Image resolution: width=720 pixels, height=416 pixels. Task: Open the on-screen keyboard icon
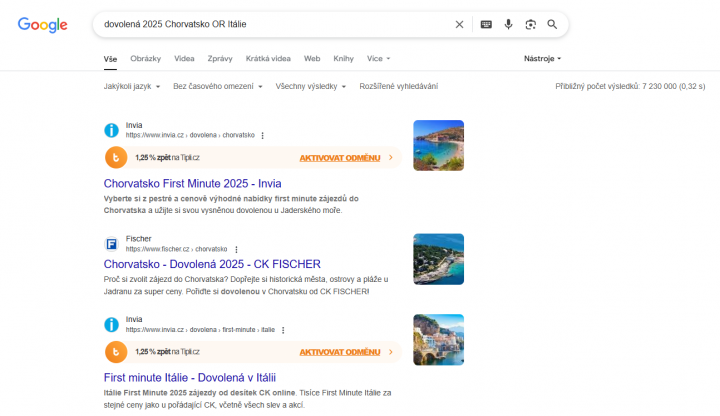pos(486,24)
